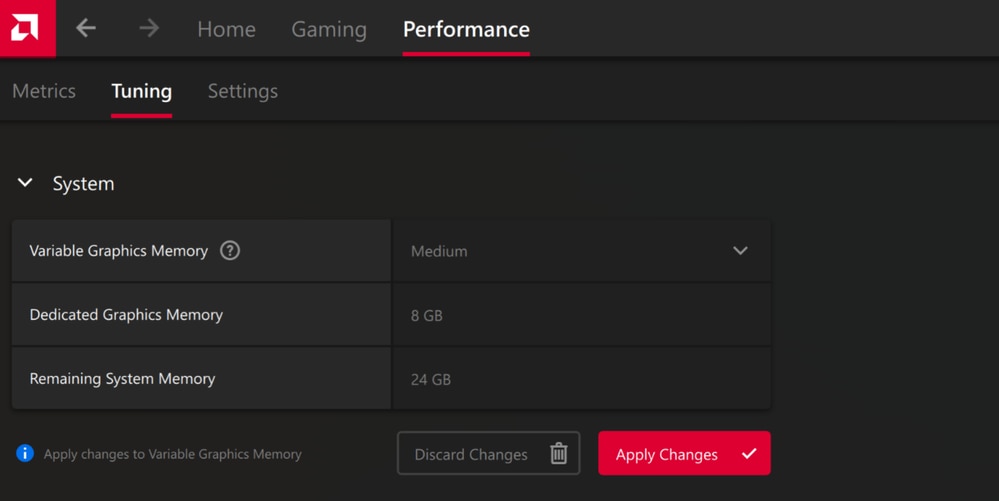The image size is (999, 501).
Task: Click the trash can icon
Action: 559,453
